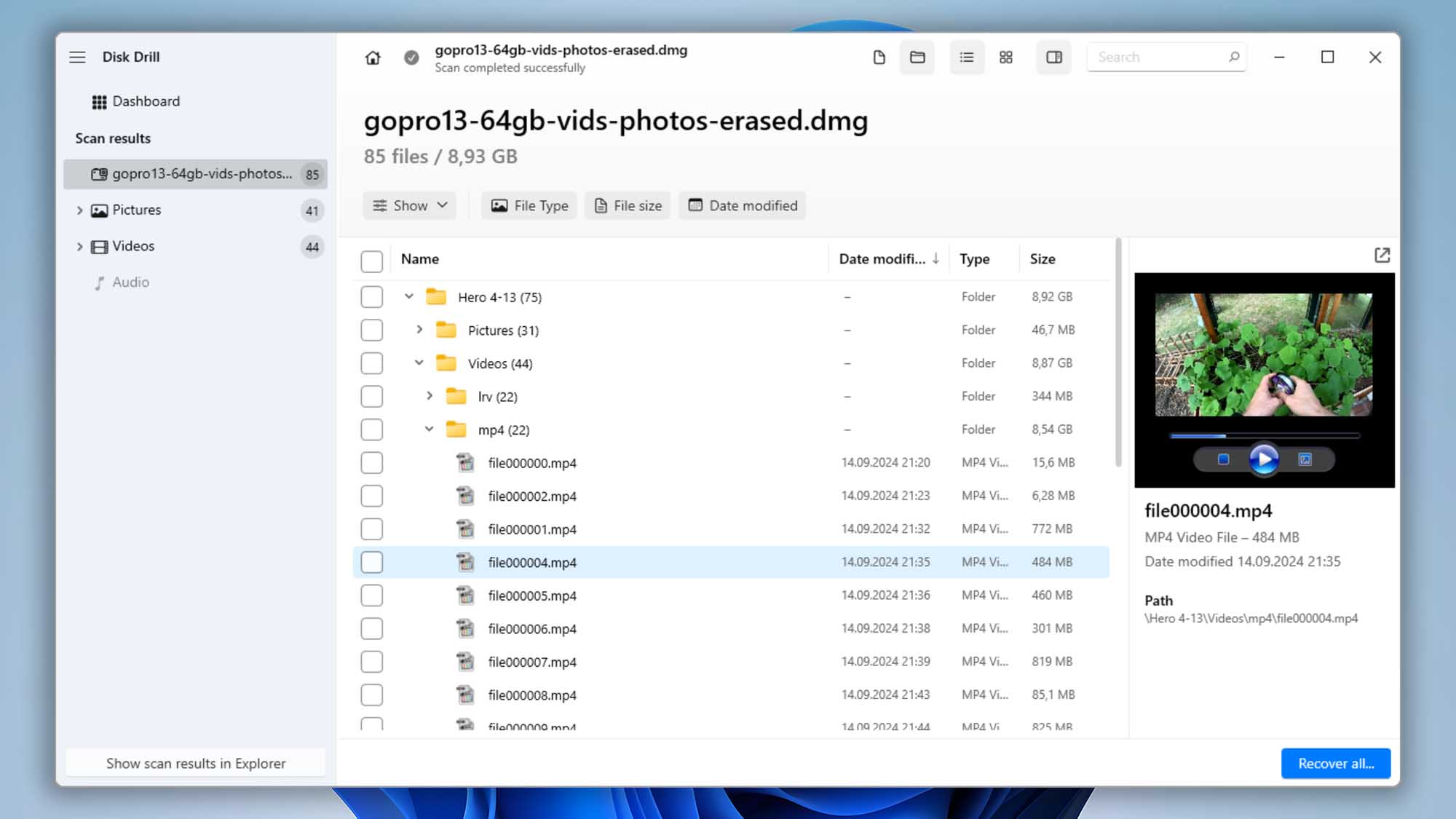Image resolution: width=1456 pixels, height=819 pixels.
Task: Open Audio category in sidebar
Action: (x=122, y=282)
